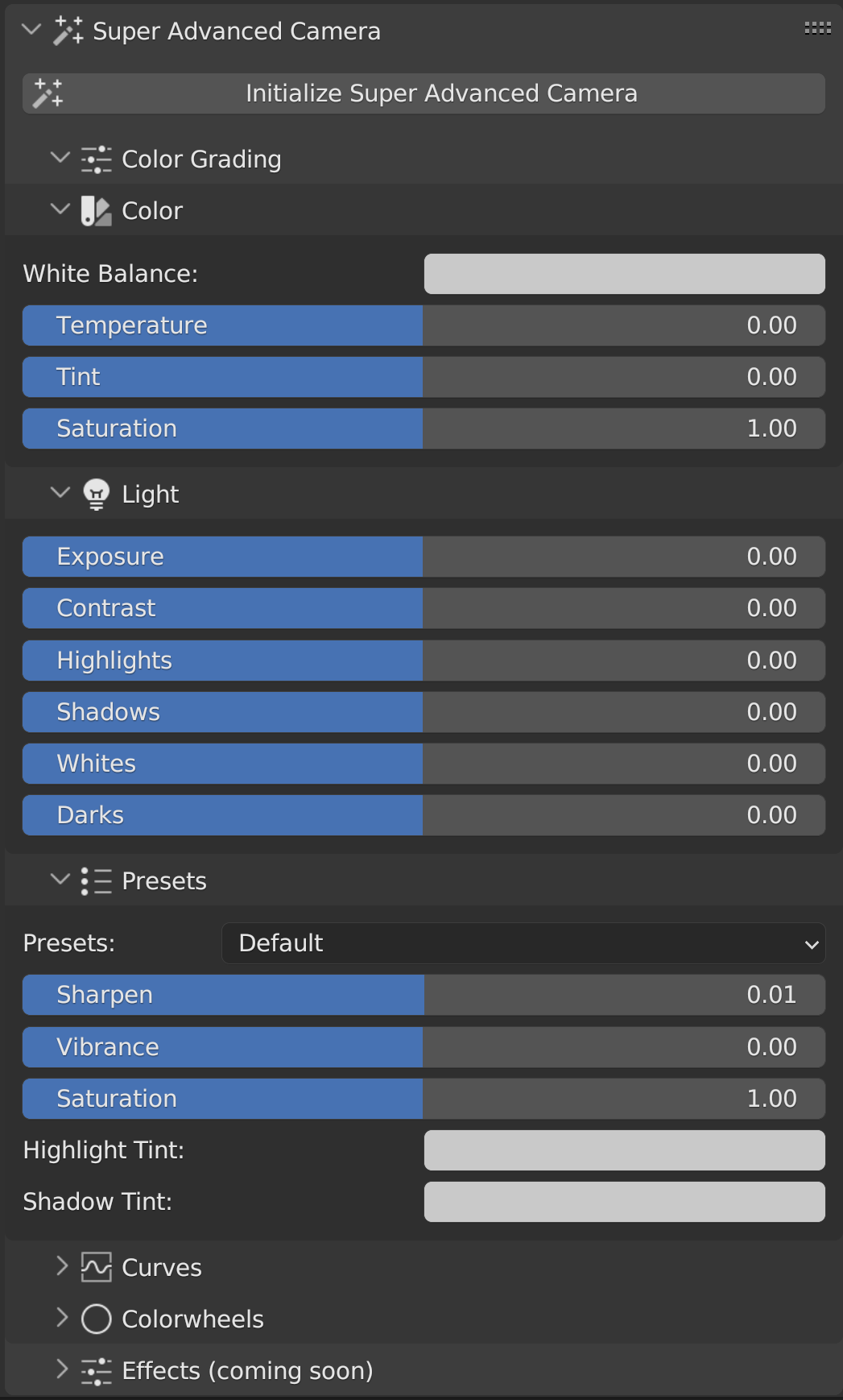Click the Presets list icon
Viewport: 843px width, 1400px height.
pos(96,880)
